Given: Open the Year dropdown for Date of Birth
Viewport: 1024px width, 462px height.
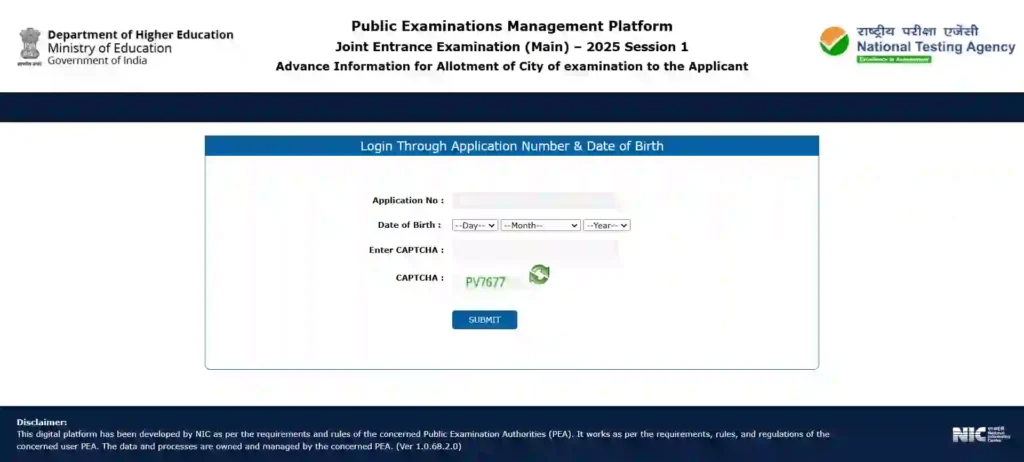Looking at the screenshot, I should [x=607, y=225].
